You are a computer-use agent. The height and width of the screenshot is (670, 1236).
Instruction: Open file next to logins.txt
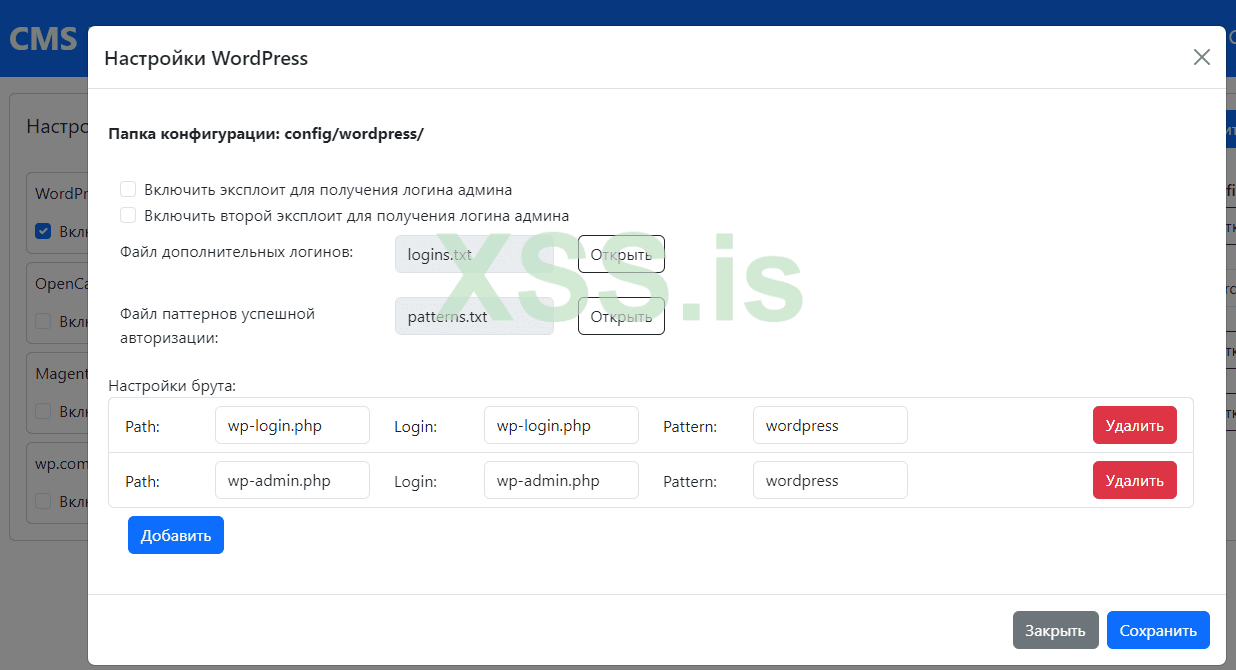(621, 254)
